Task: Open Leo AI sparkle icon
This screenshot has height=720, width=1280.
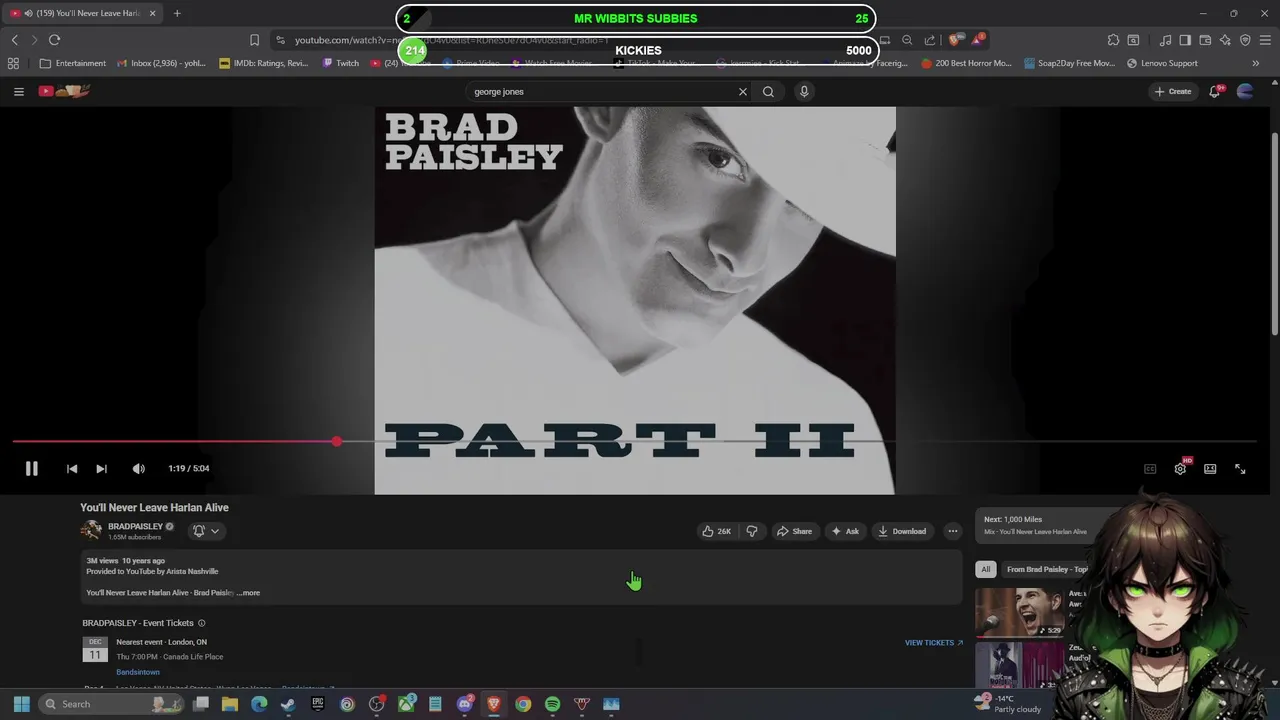Action: pyautogui.click(x=1225, y=40)
